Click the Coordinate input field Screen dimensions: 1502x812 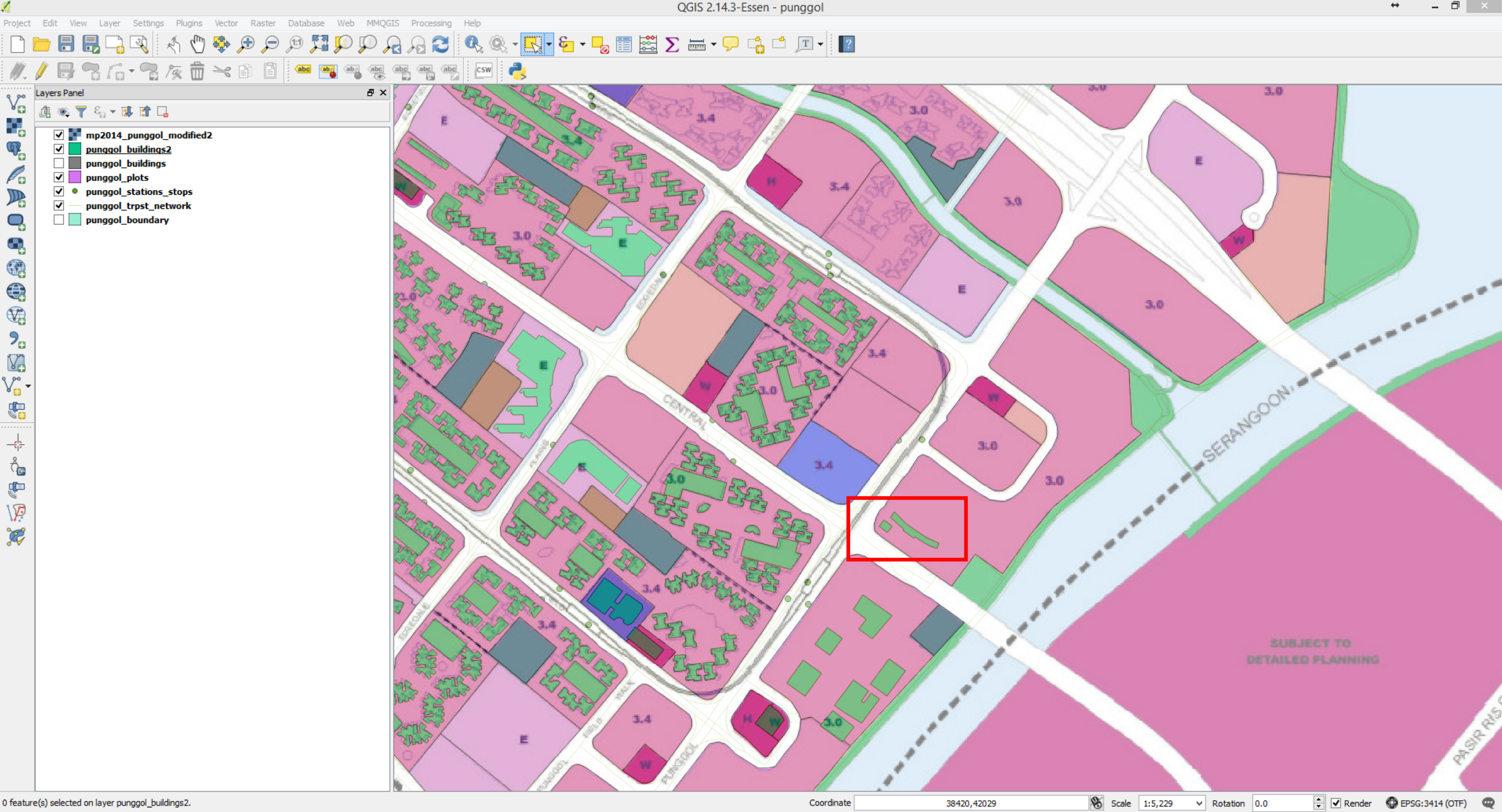pyautogui.click(x=970, y=803)
